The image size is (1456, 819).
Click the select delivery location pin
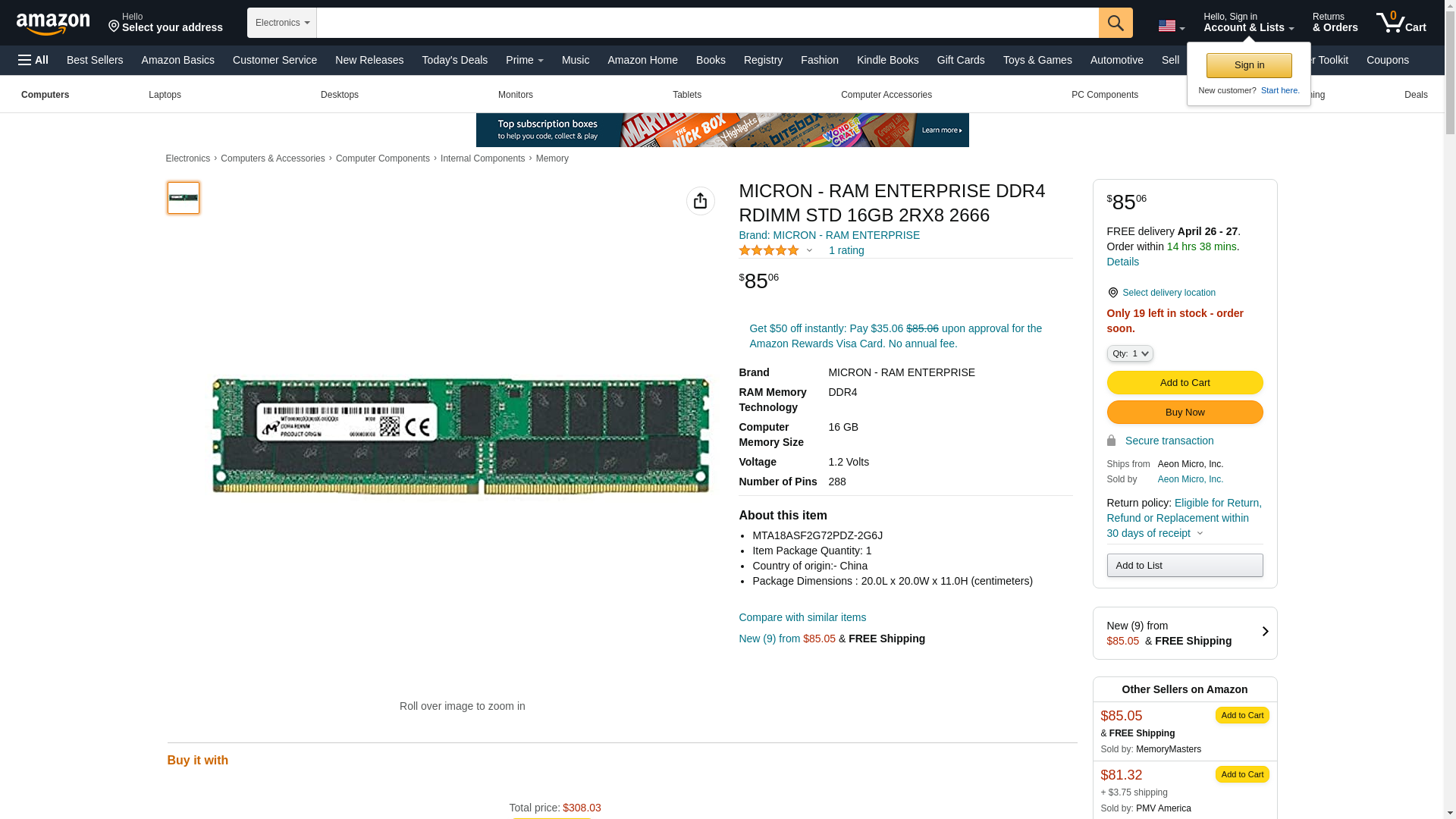coord(1112,293)
